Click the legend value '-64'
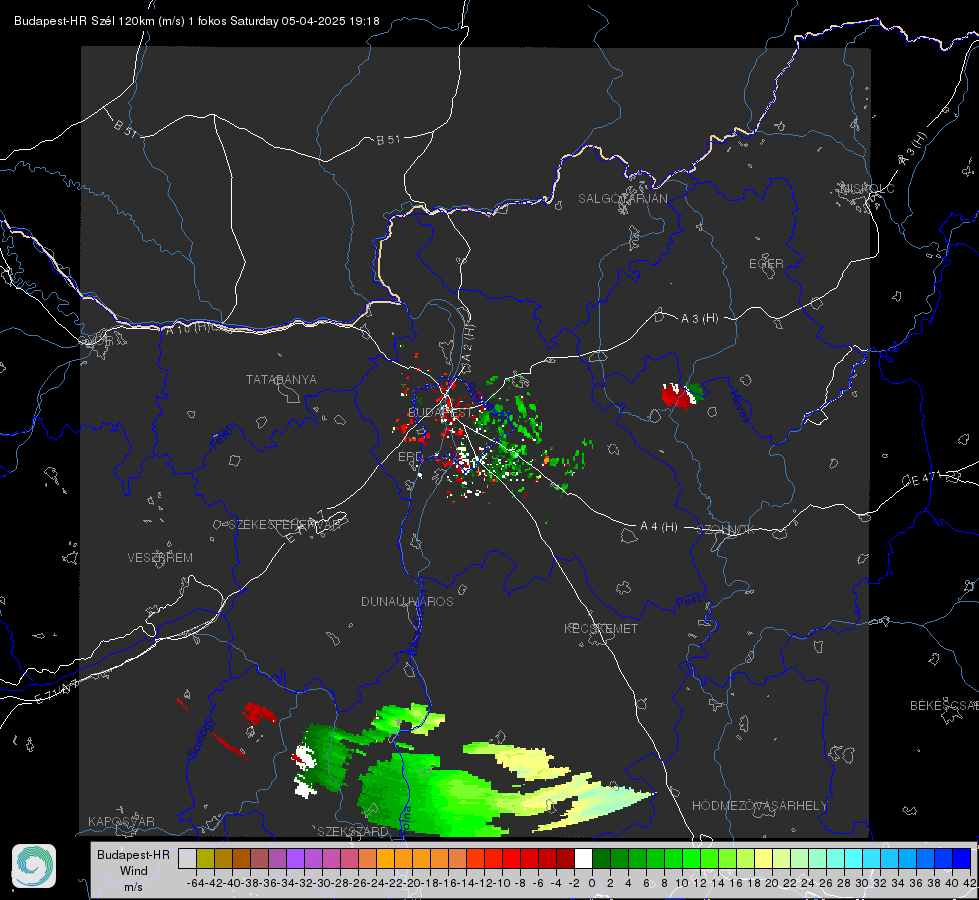This screenshot has width=979, height=900. click(196, 883)
